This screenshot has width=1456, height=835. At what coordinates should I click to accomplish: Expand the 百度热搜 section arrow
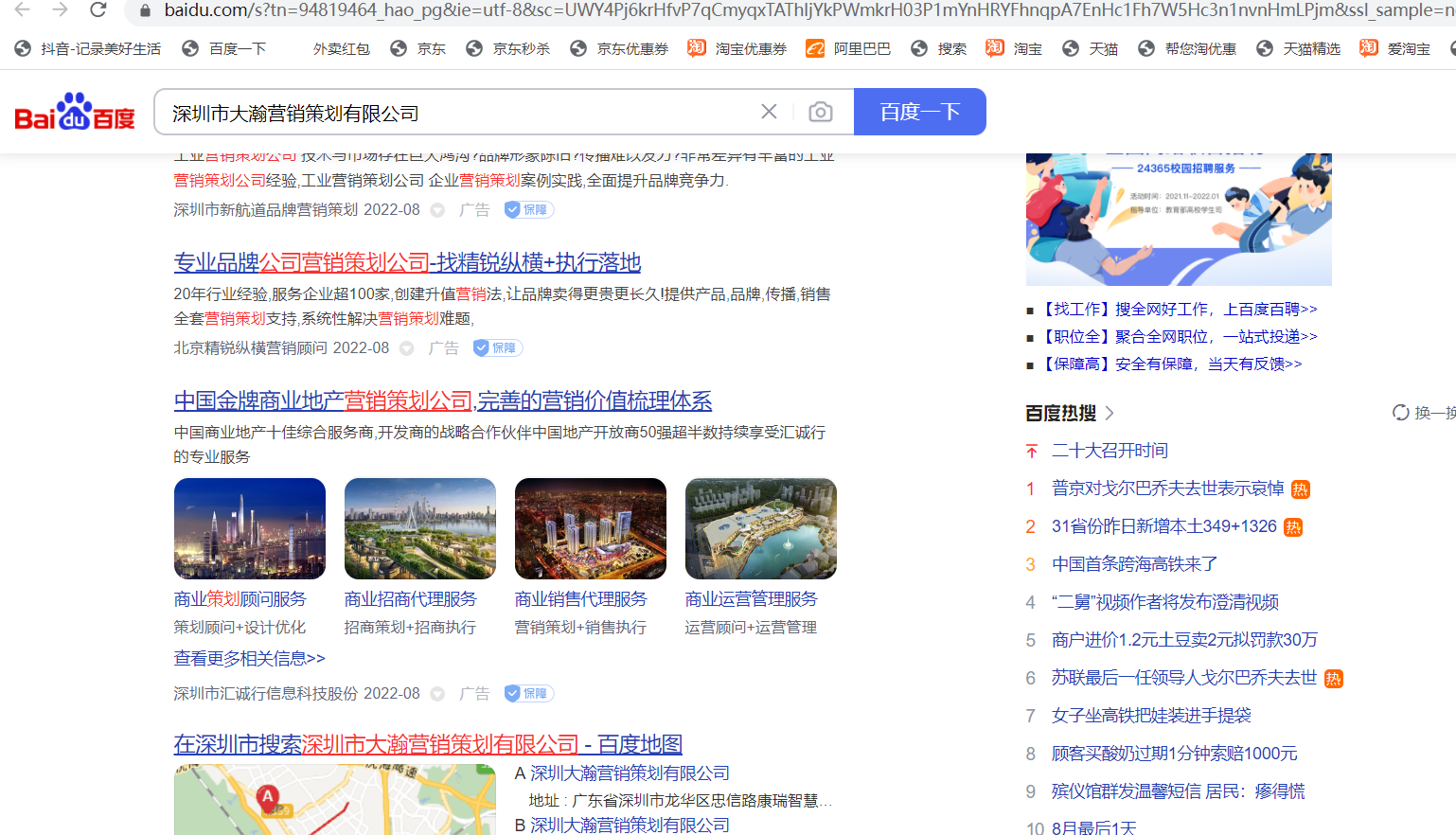tap(1110, 413)
